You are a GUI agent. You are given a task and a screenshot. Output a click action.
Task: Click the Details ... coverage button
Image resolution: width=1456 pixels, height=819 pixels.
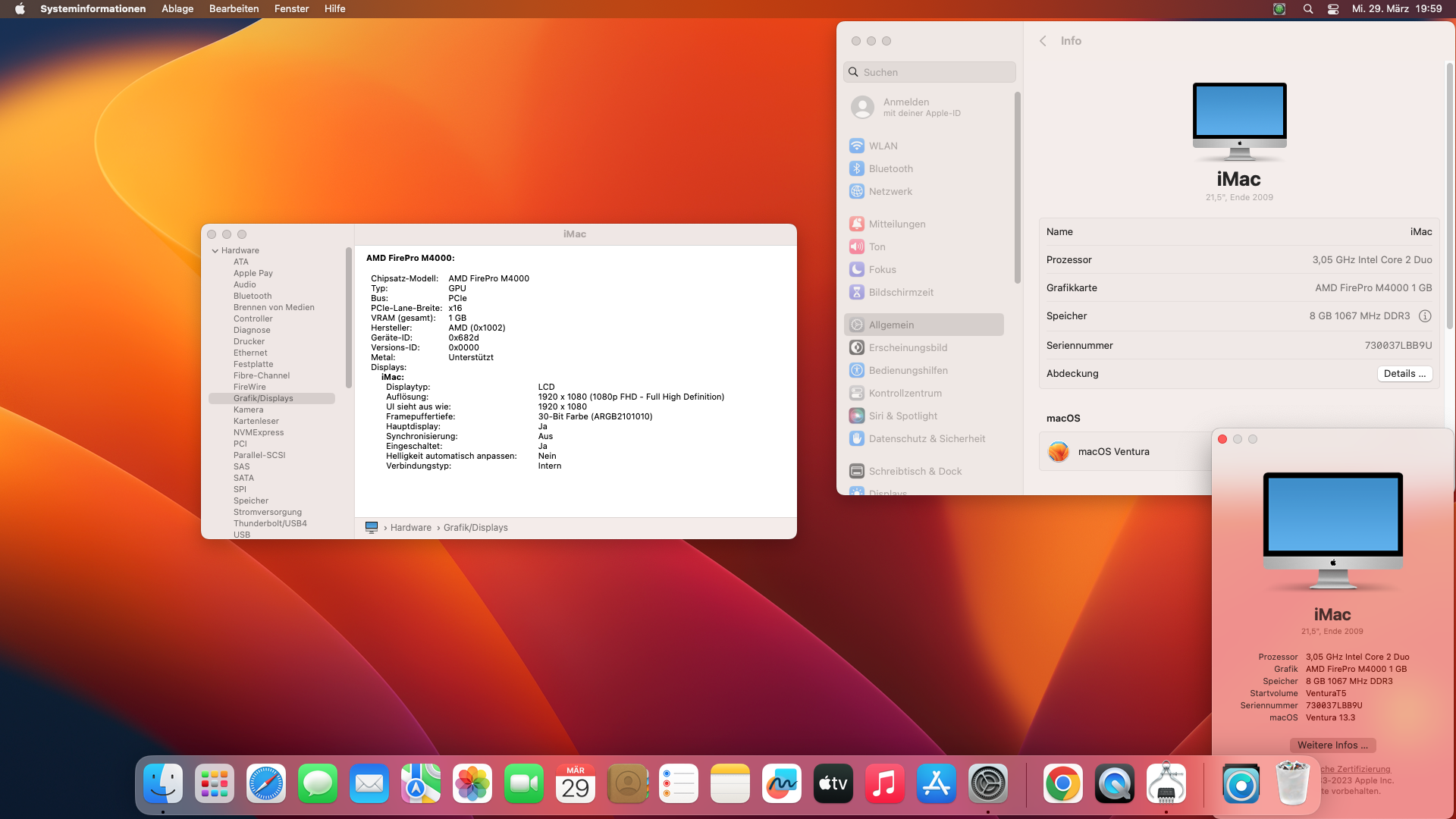(1404, 374)
